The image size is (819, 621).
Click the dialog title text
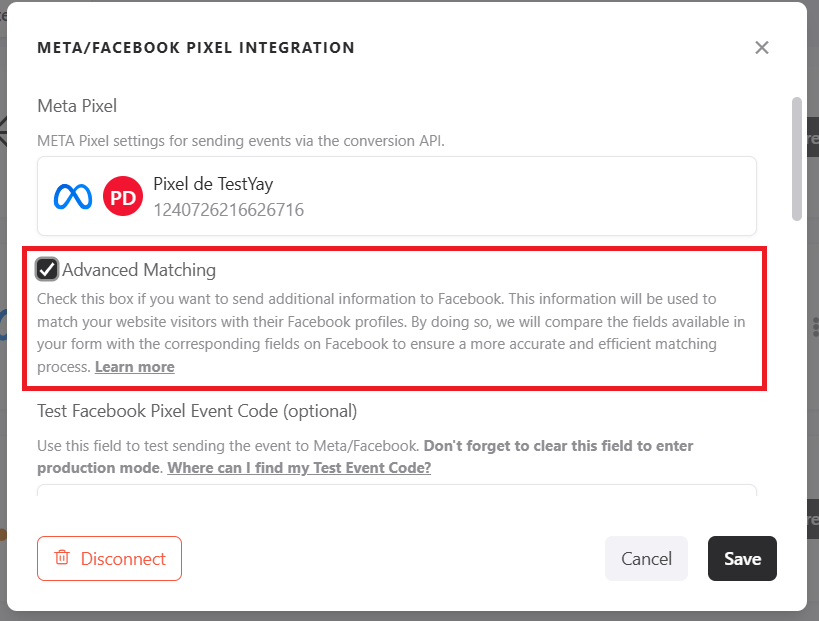click(196, 47)
